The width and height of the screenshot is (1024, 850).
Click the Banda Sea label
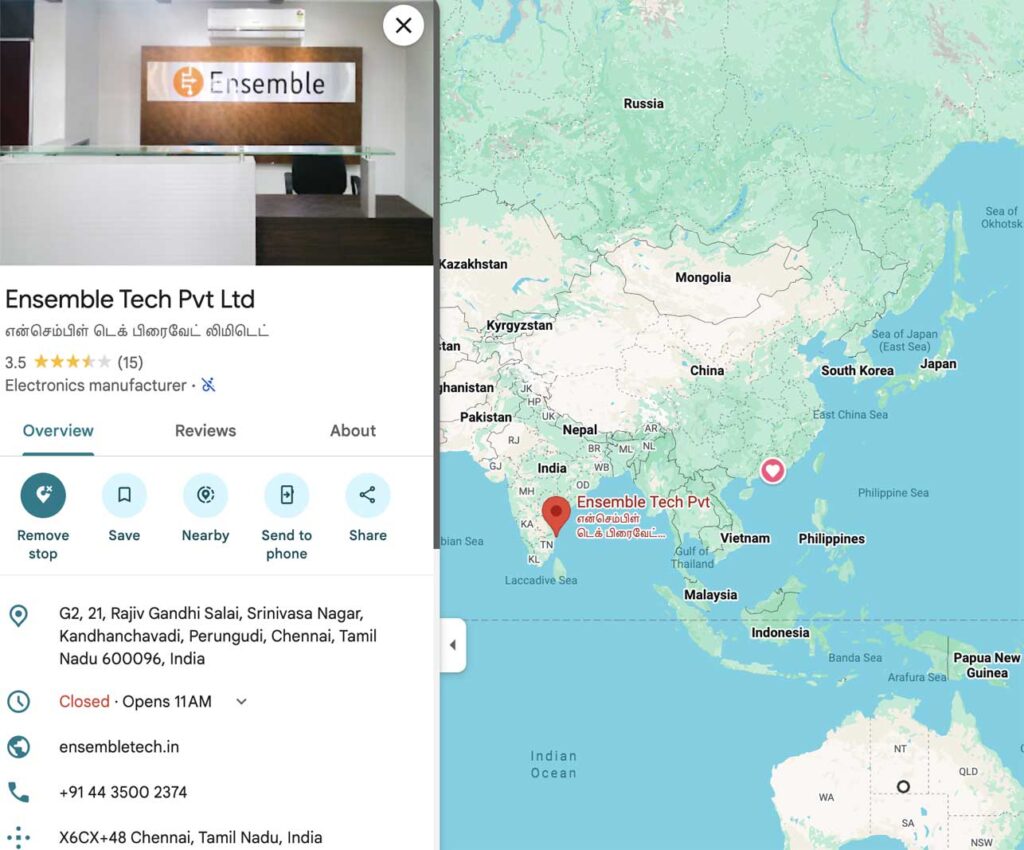[x=855, y=658]
